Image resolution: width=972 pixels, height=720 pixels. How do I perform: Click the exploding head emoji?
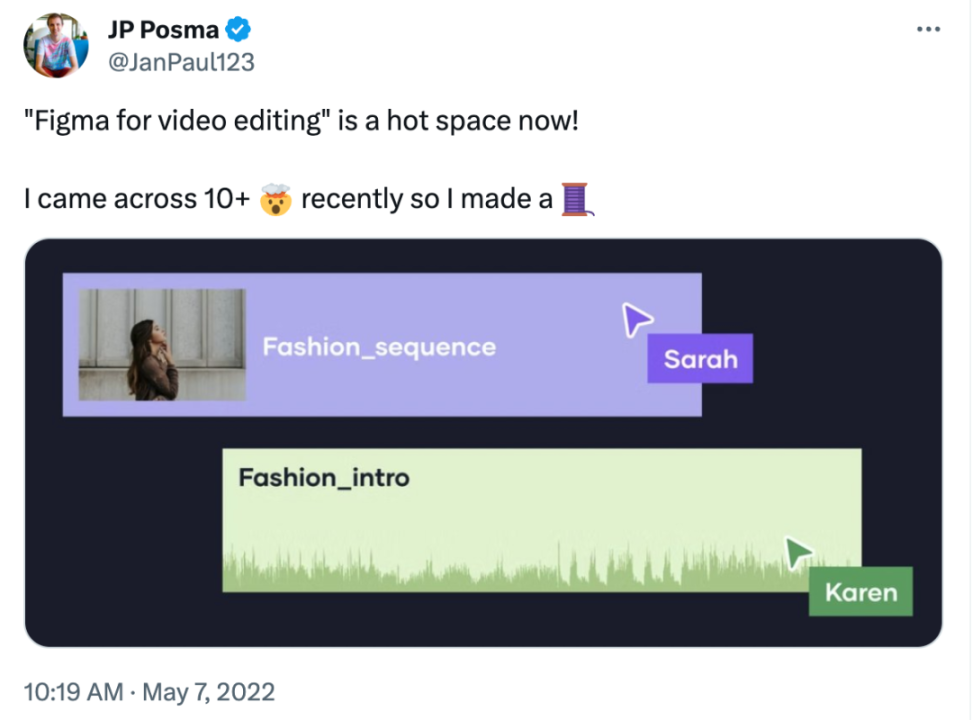coord(275,198)
